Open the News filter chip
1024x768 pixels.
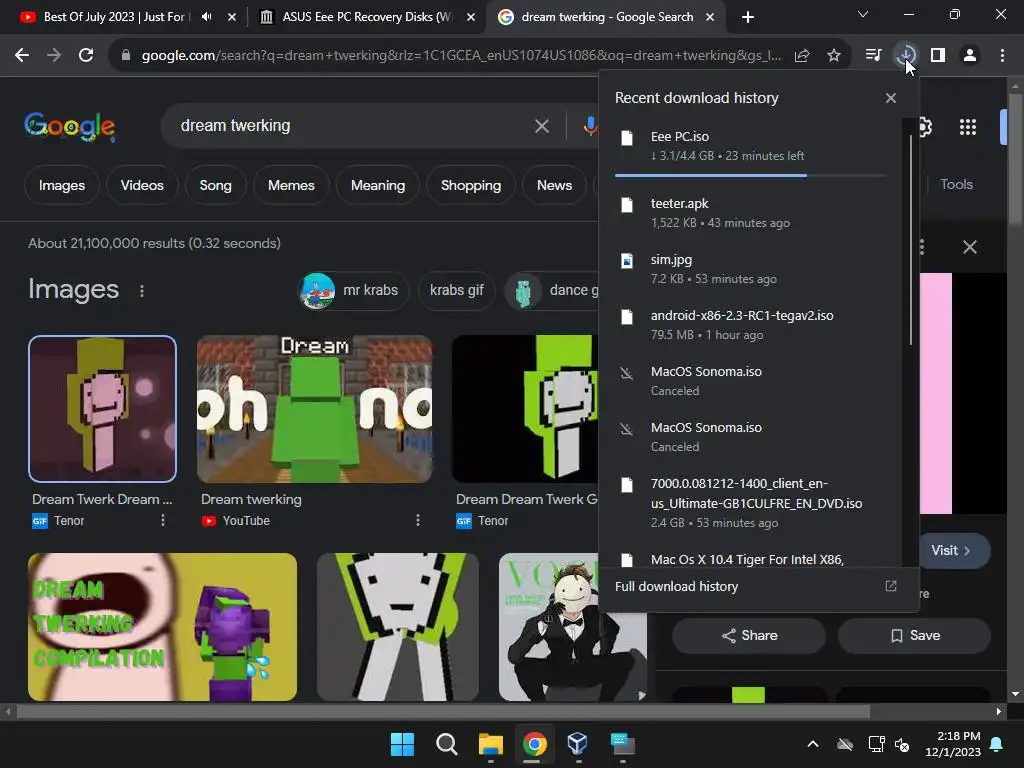pos(554,185)
